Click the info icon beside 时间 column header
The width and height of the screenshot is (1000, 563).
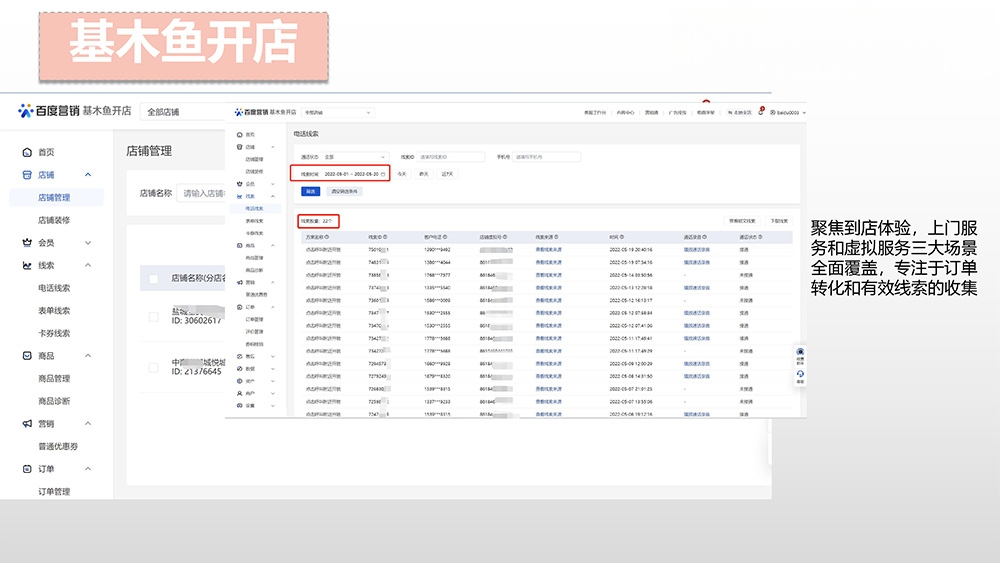(622, 237)
